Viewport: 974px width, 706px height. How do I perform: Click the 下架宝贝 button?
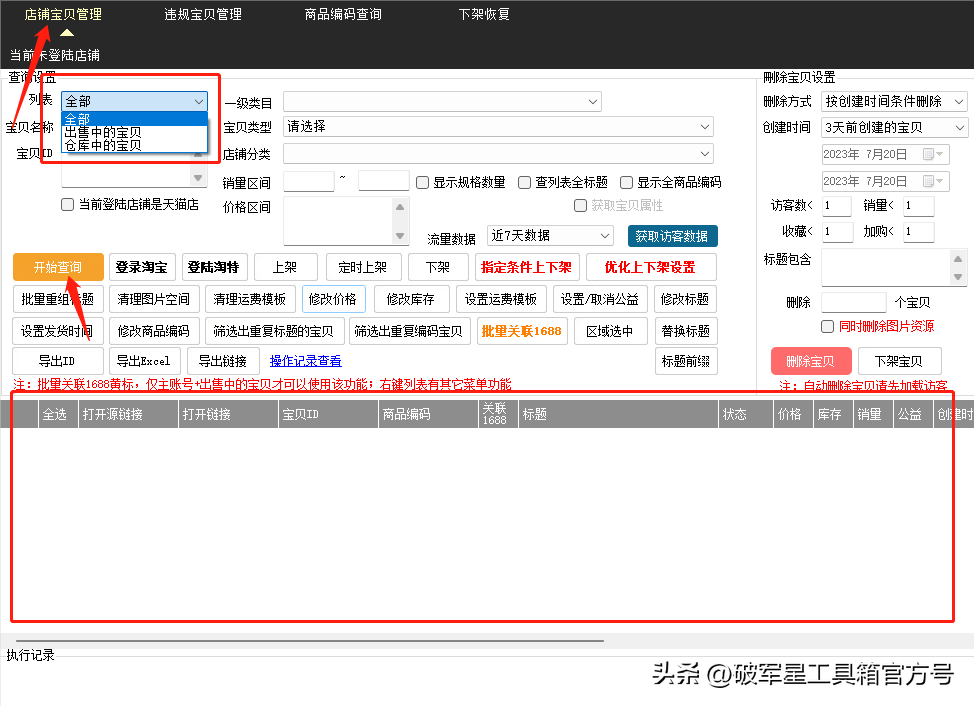[x=899, y=361]
